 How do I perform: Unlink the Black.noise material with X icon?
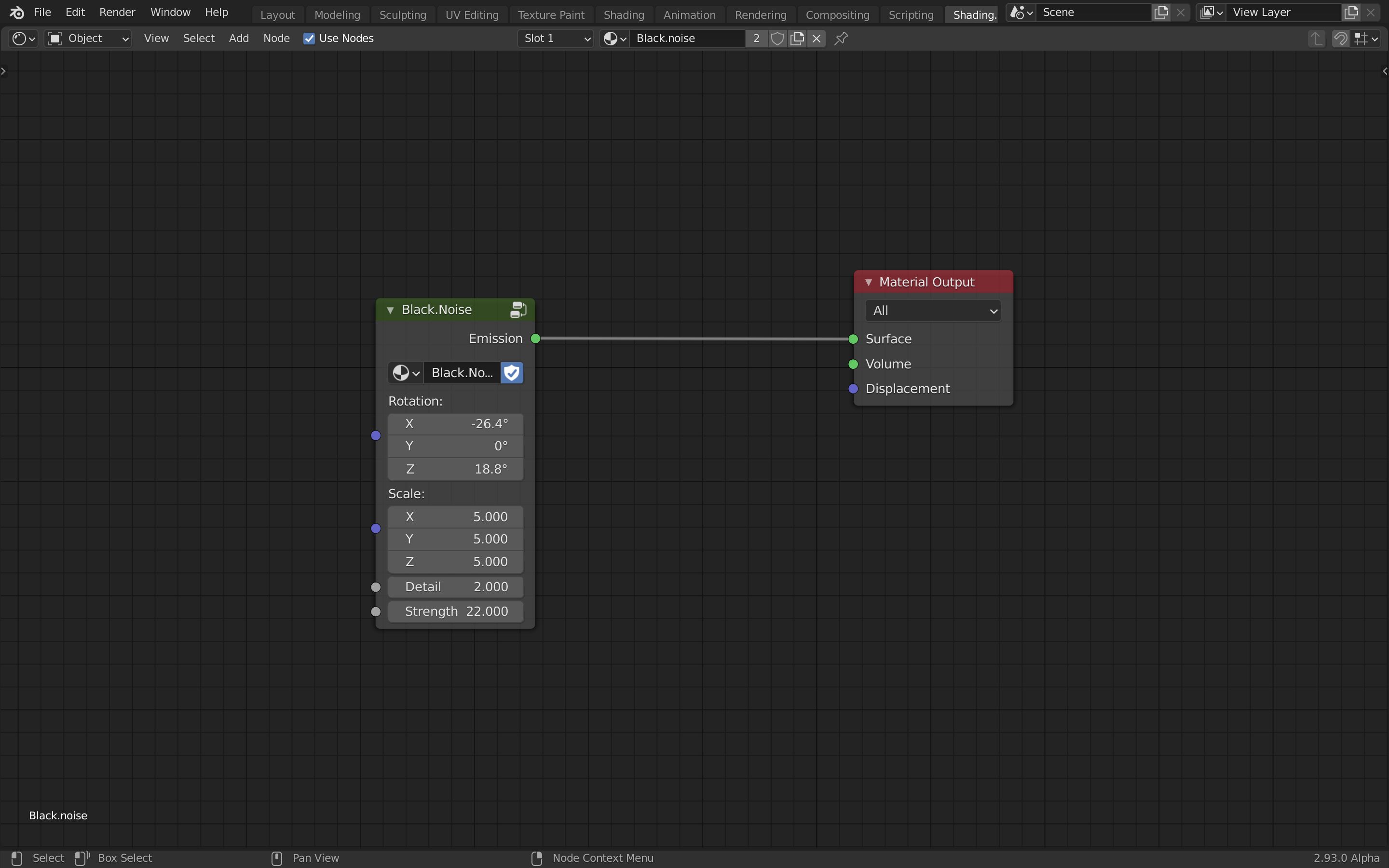click(816, 39)
